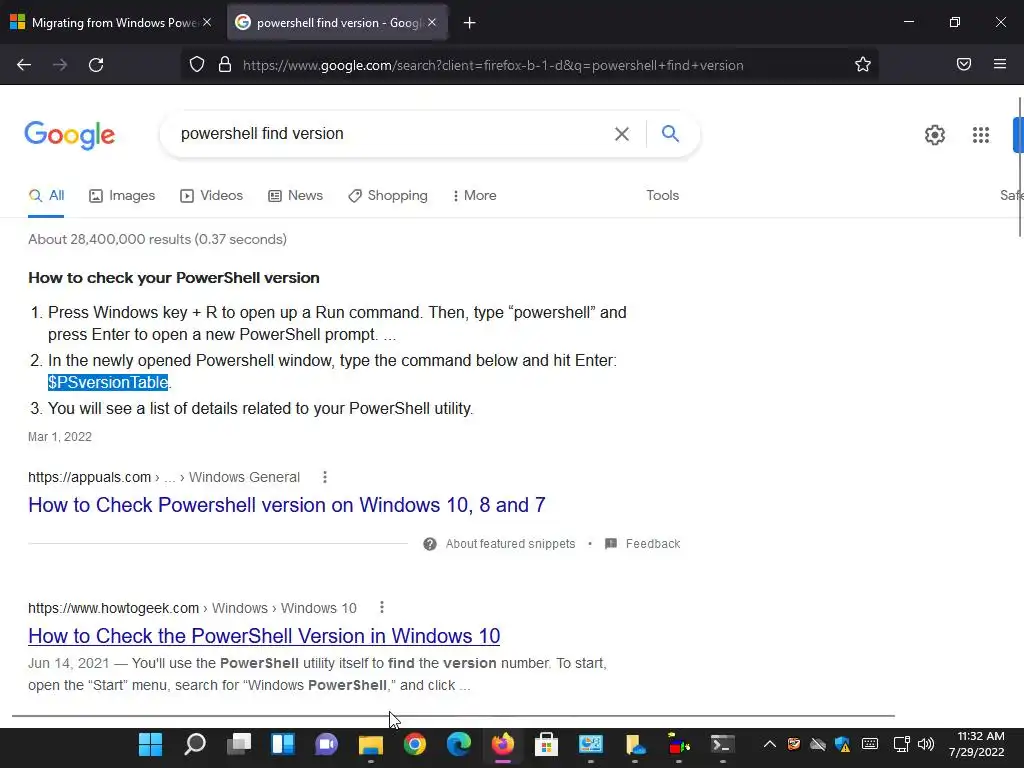Open the Windows Start menu
Viewport: 1024px width, 768px height.
tap(151, 744)
